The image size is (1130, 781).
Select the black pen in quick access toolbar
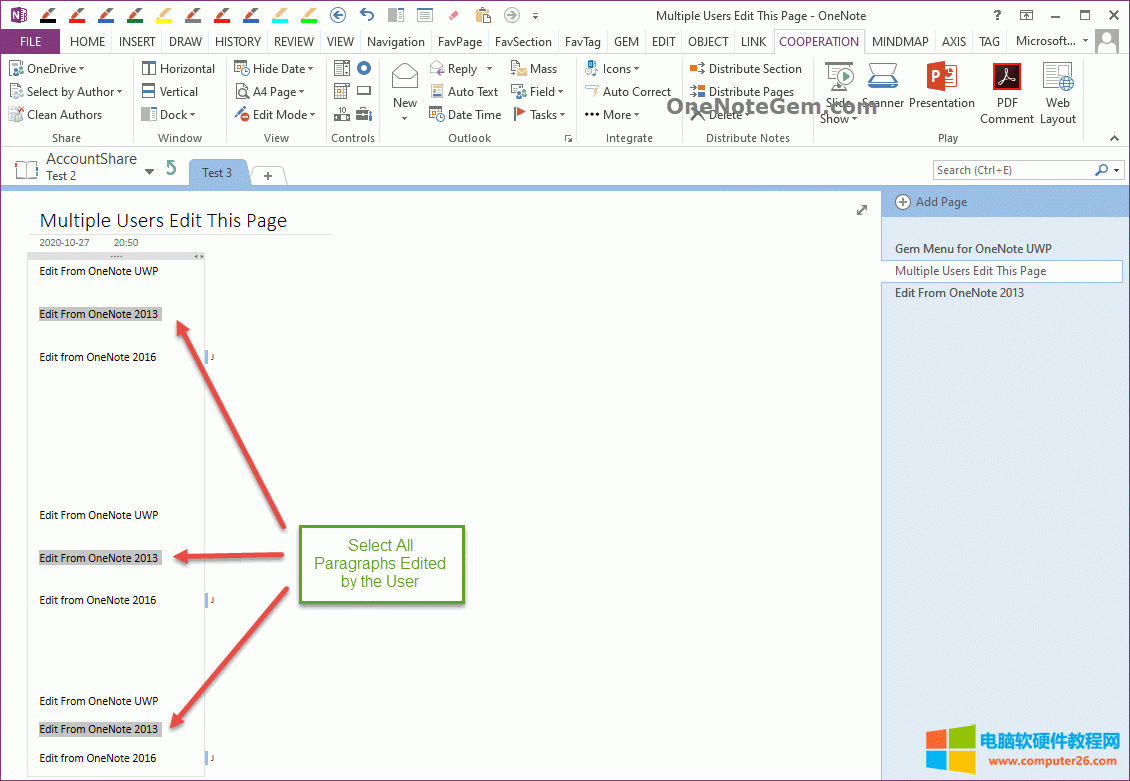click(x=48, y=14)
